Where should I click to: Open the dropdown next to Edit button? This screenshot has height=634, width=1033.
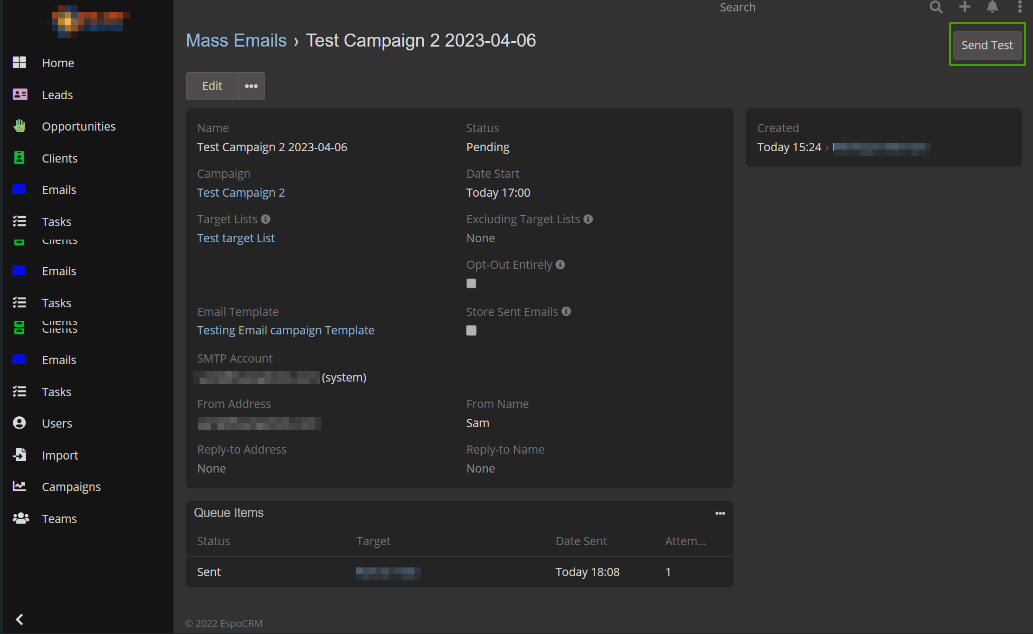(251, 86)
